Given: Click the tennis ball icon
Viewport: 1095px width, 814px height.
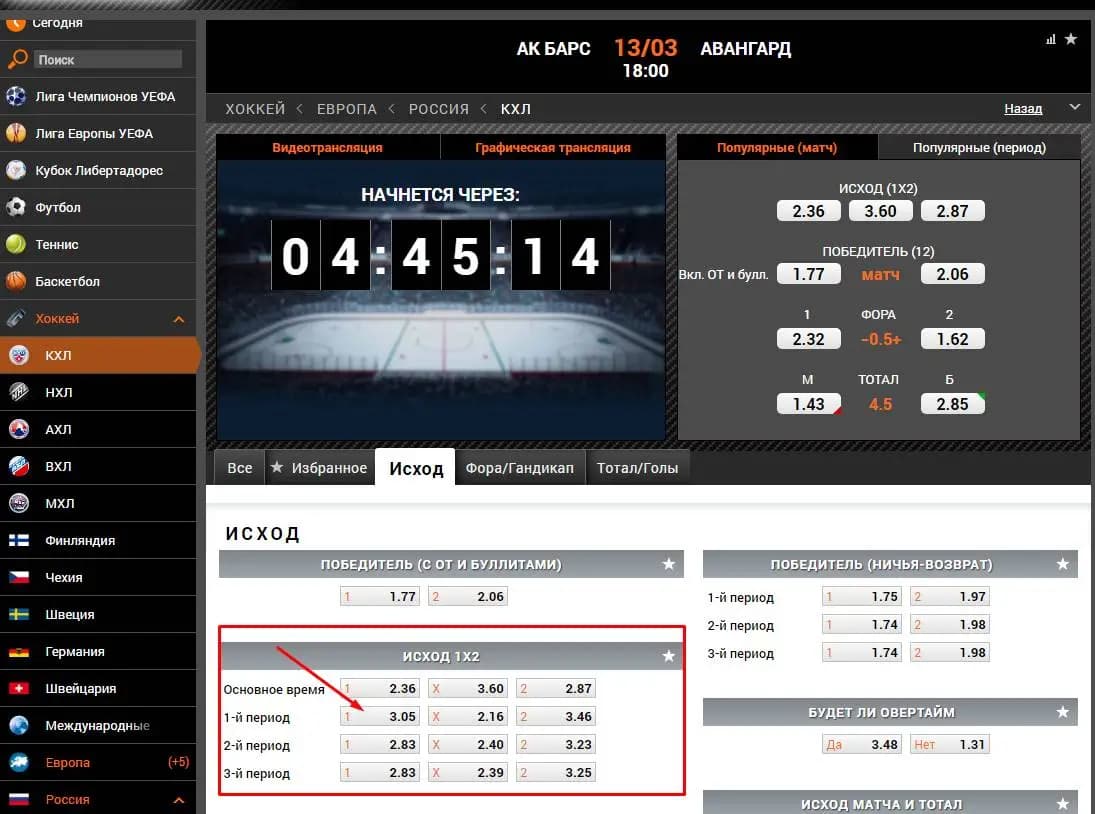Looking at the screenshot, I should (x=16, y=244).
